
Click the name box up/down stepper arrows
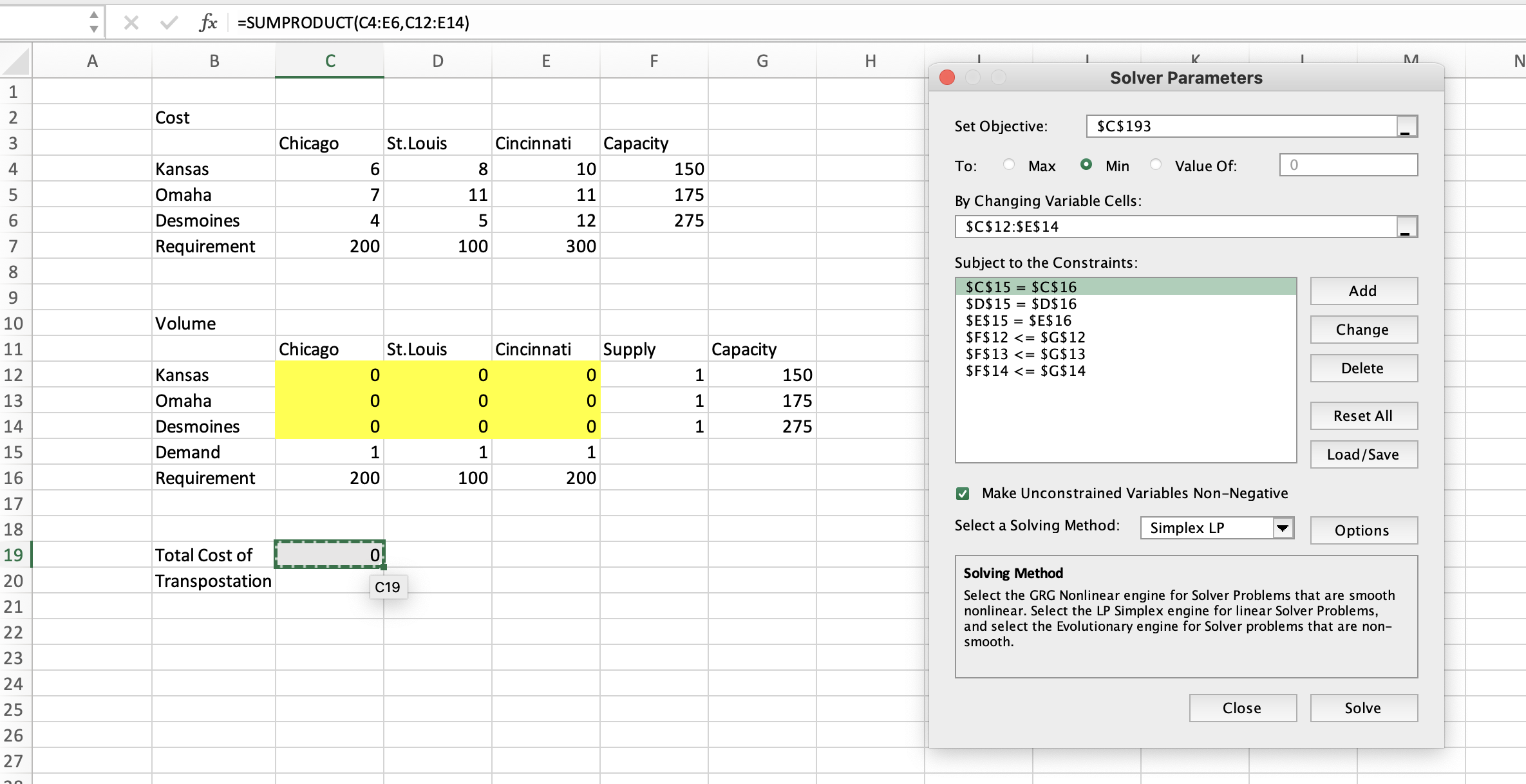[x=94, y=22]
